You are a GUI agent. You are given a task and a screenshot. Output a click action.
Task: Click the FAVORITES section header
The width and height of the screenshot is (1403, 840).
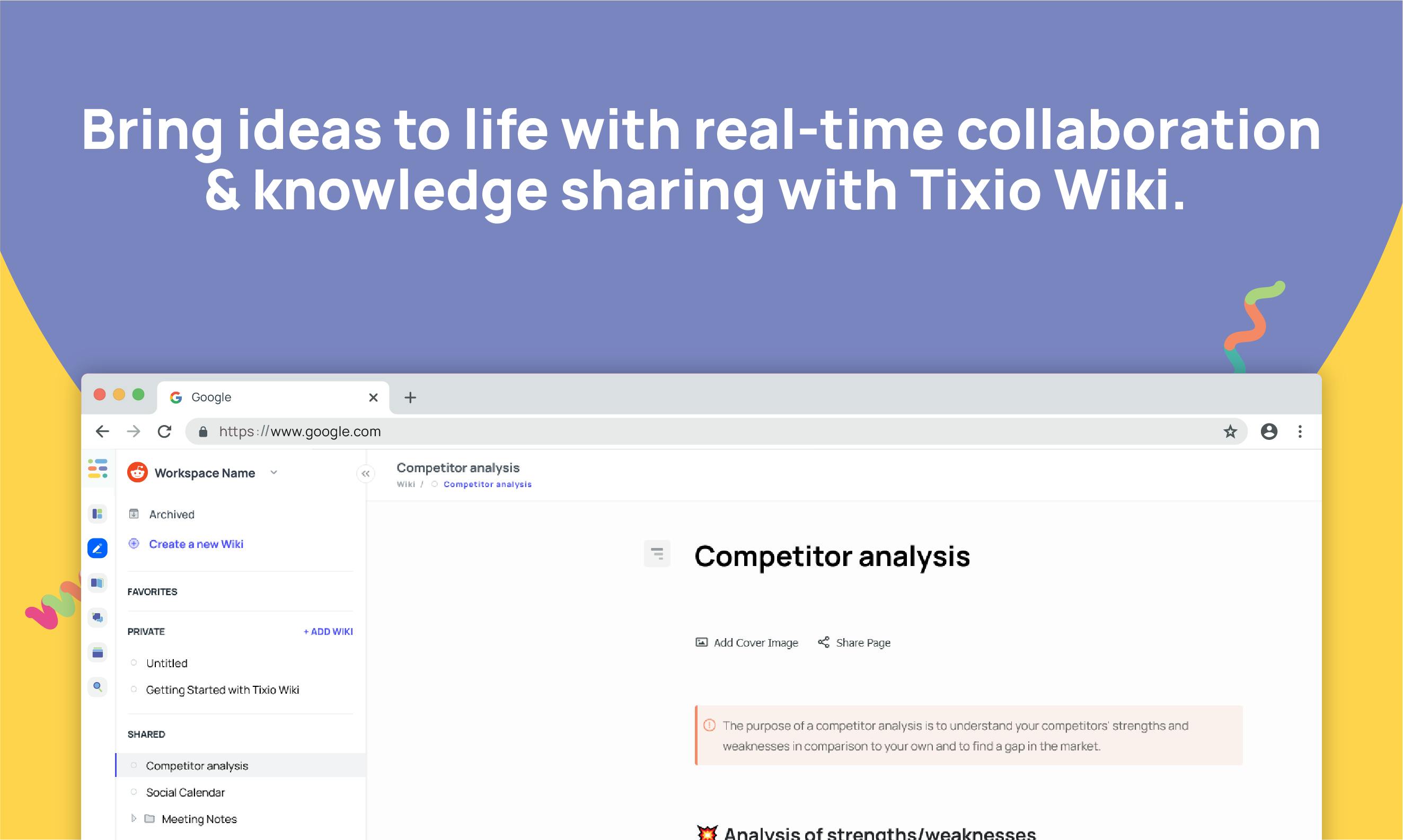coord(152,591)
